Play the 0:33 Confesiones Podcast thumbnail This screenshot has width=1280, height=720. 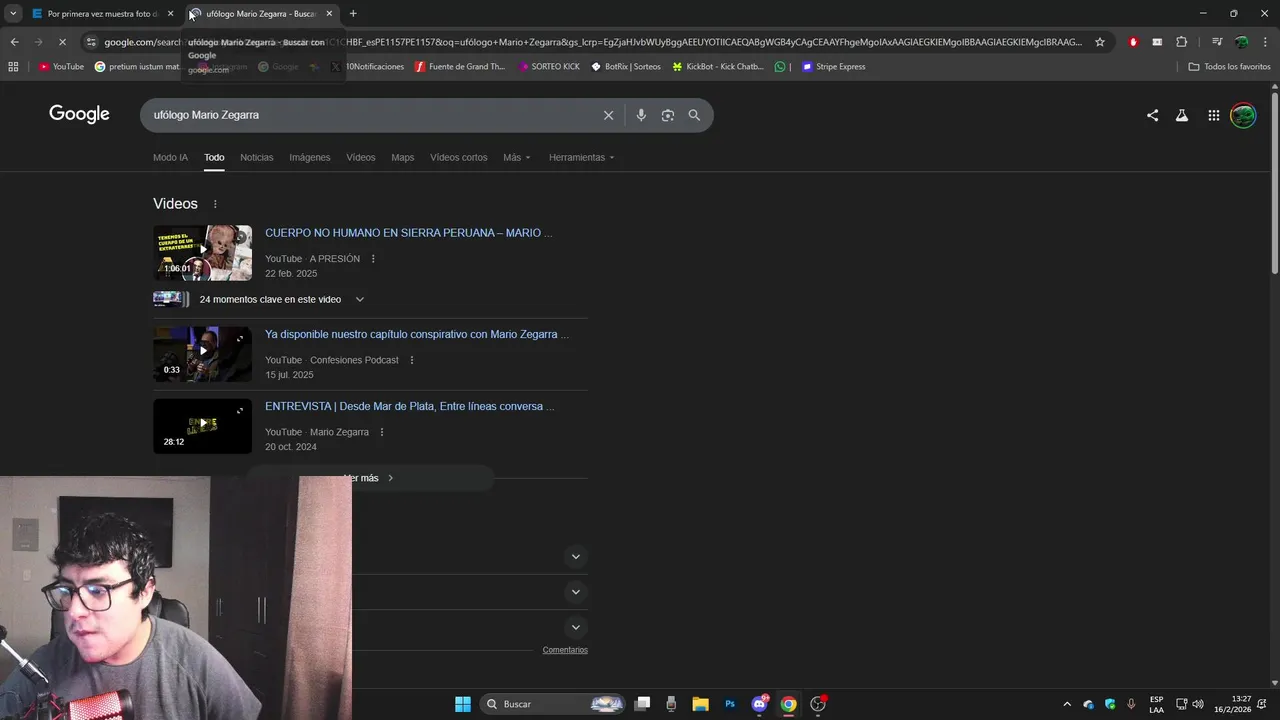coord(202,354)
